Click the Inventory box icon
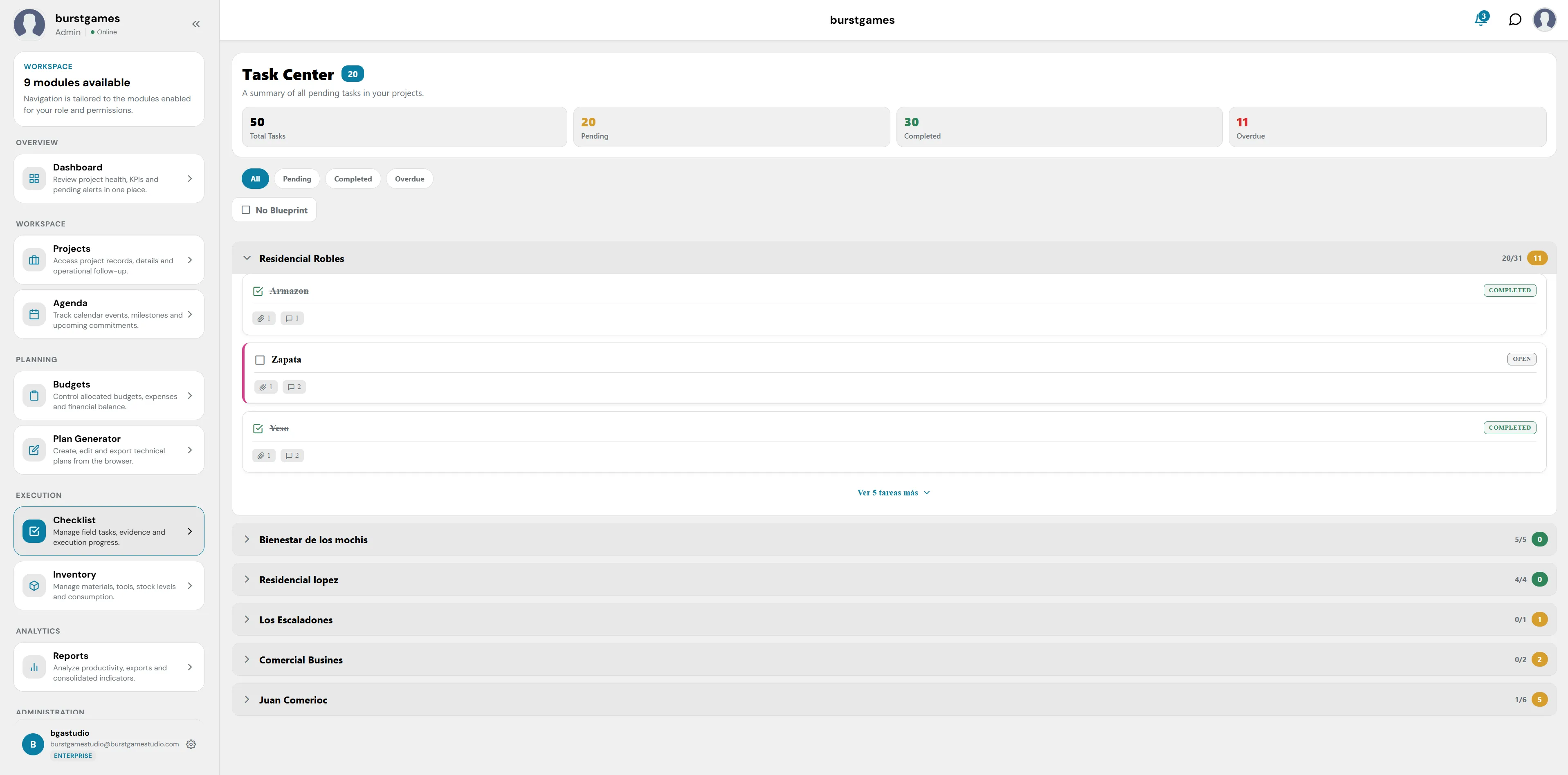The width and height of the screenshot is (1568, 775). coord(34,585)
